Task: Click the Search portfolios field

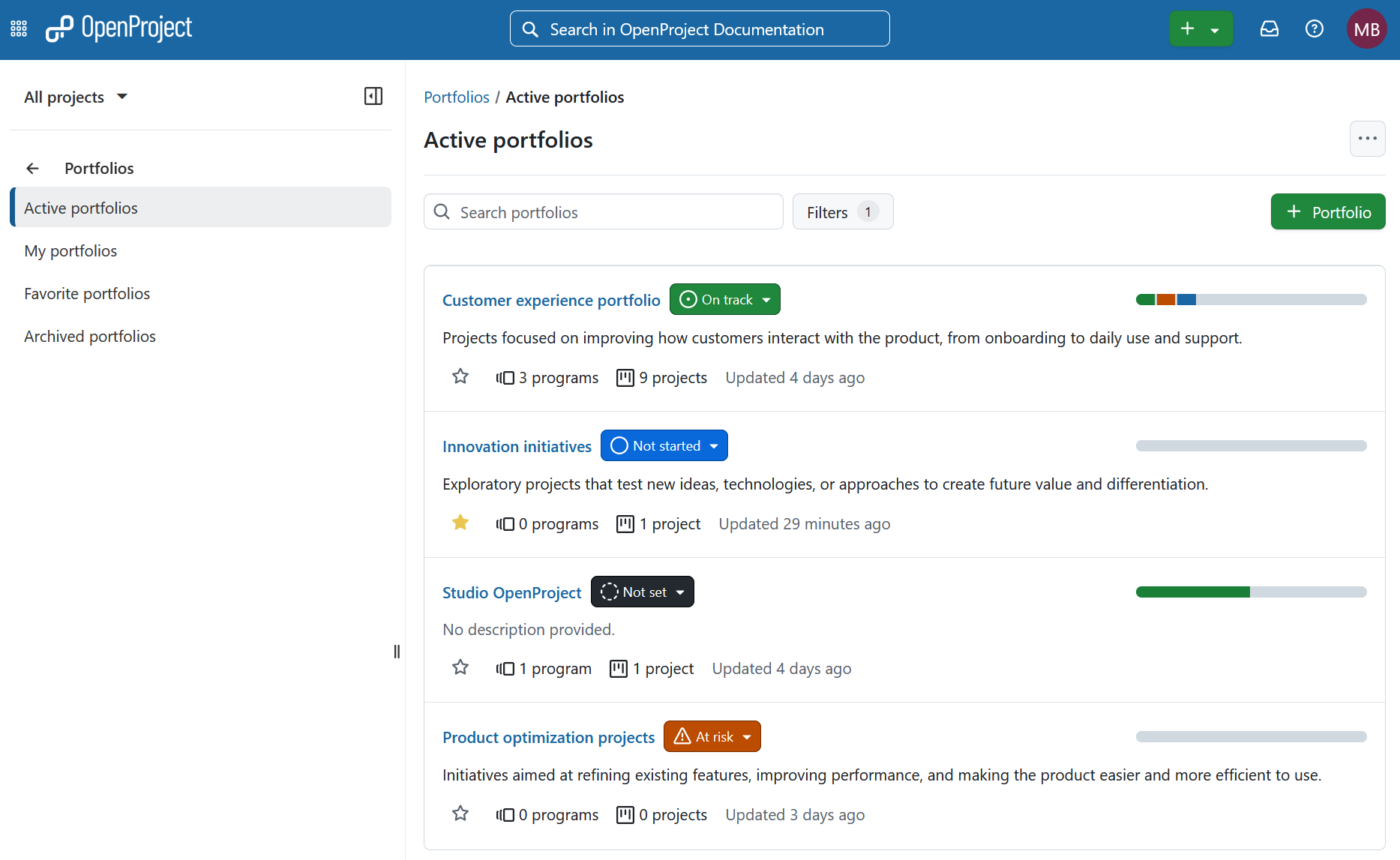Action: [603, 211]
